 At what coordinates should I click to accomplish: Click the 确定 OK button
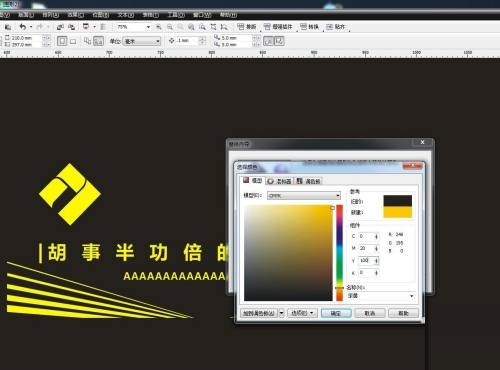[x=336, y=313]
